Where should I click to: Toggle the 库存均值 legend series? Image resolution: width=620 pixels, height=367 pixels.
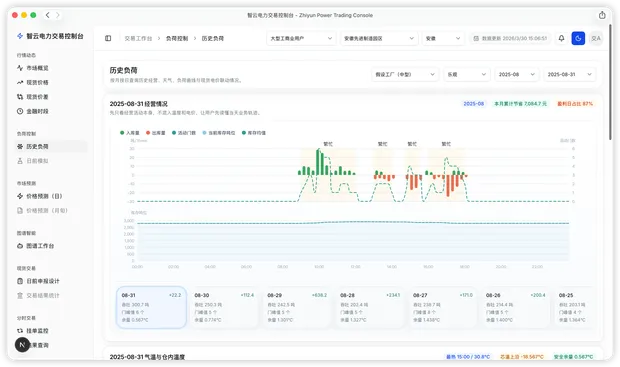(x=254, y=133)
